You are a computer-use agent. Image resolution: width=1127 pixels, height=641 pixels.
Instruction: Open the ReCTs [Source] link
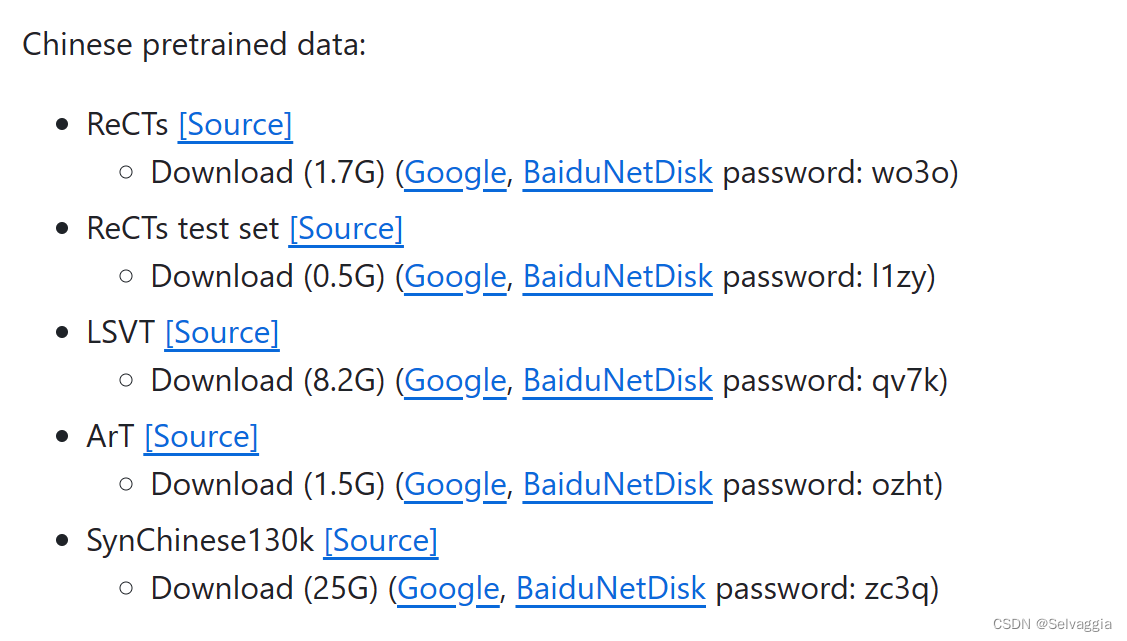coord(235,125)
